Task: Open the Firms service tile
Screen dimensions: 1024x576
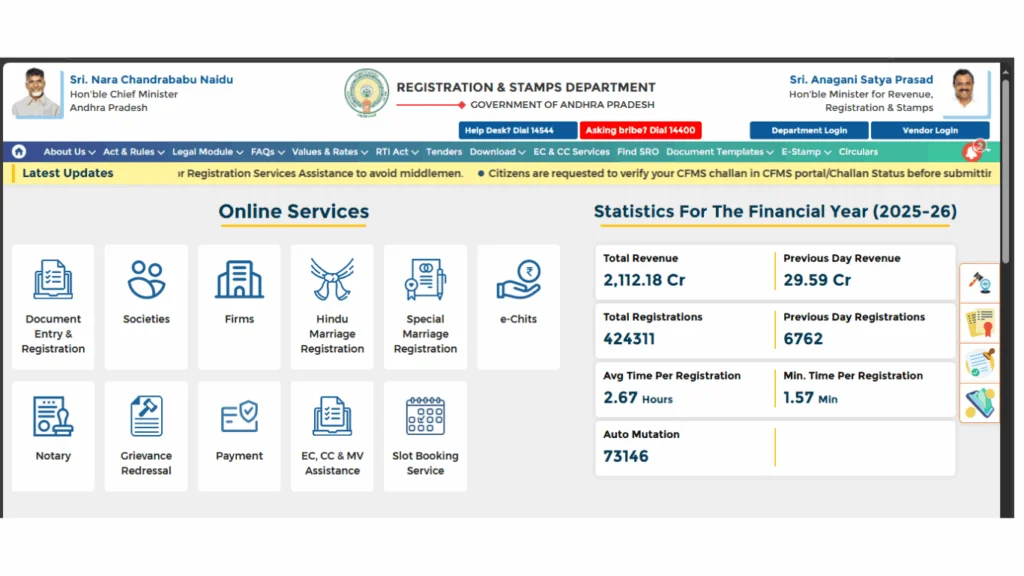Action: tap(239, 281)
